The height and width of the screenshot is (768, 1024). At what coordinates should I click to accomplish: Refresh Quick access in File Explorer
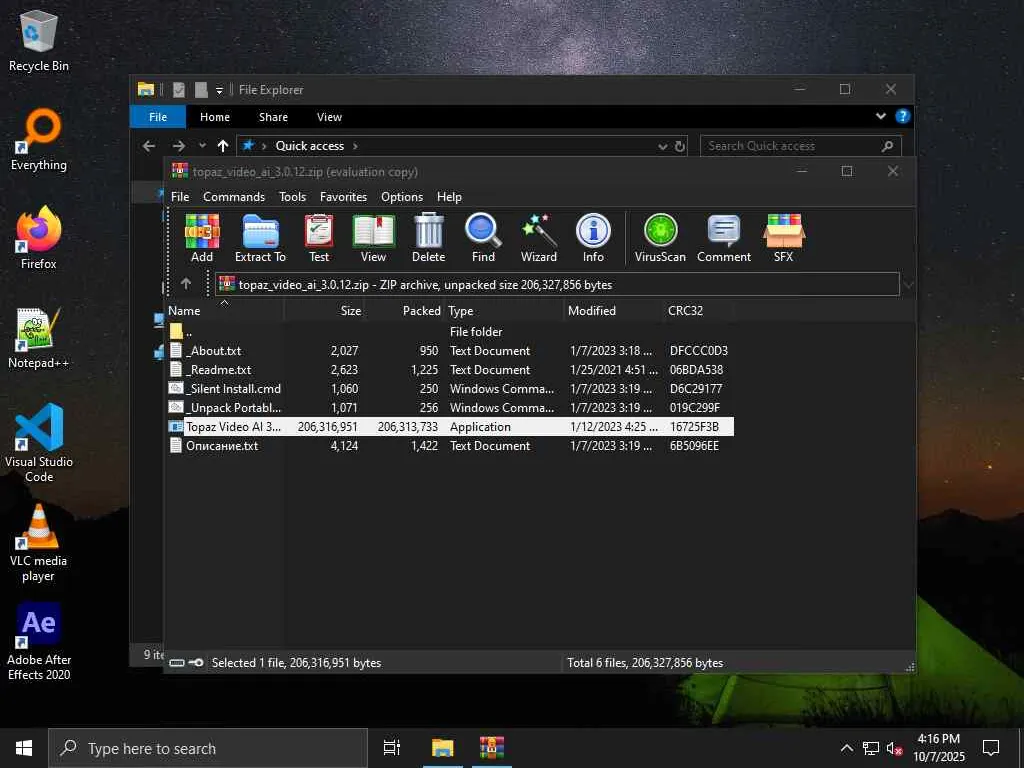click(680, 146)
